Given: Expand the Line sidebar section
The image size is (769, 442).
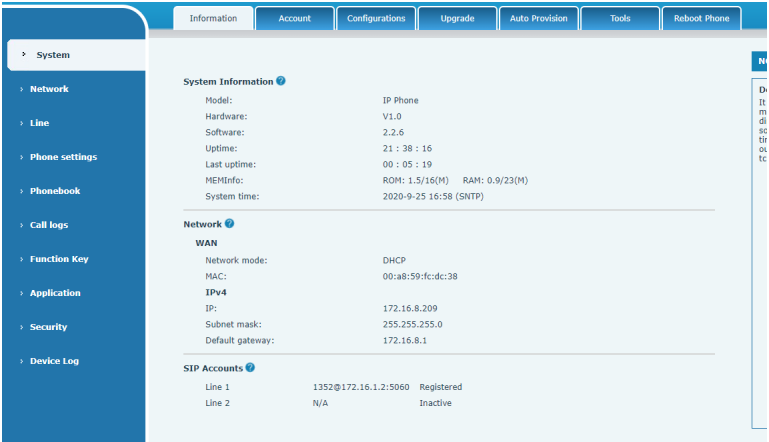Looking at the screenshot, I should point(39,123).
